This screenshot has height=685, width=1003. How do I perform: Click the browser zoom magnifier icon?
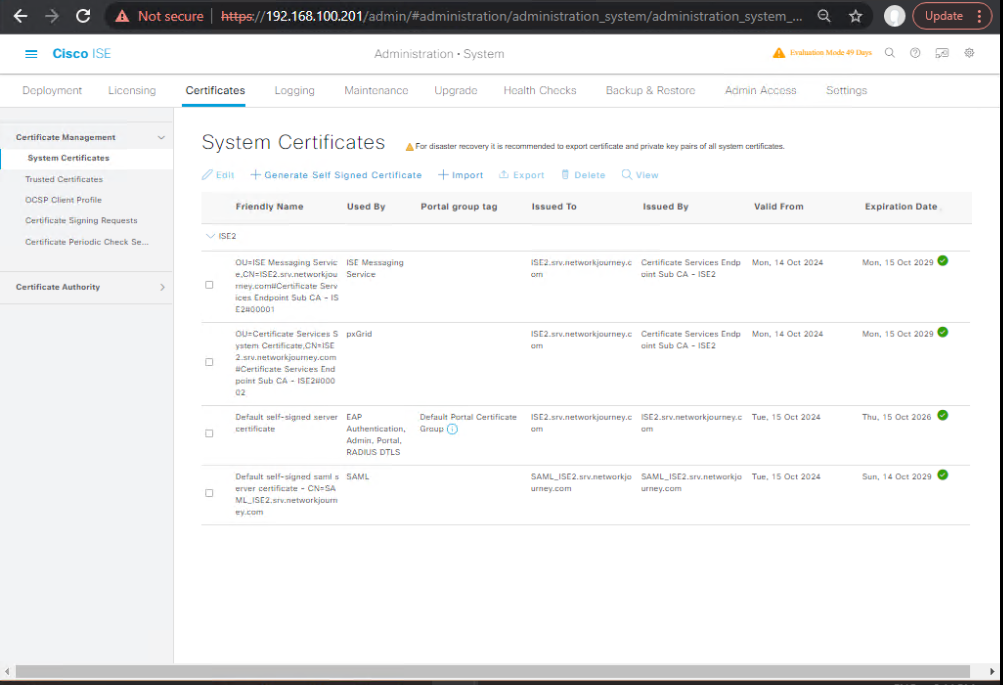click(824, 16)
